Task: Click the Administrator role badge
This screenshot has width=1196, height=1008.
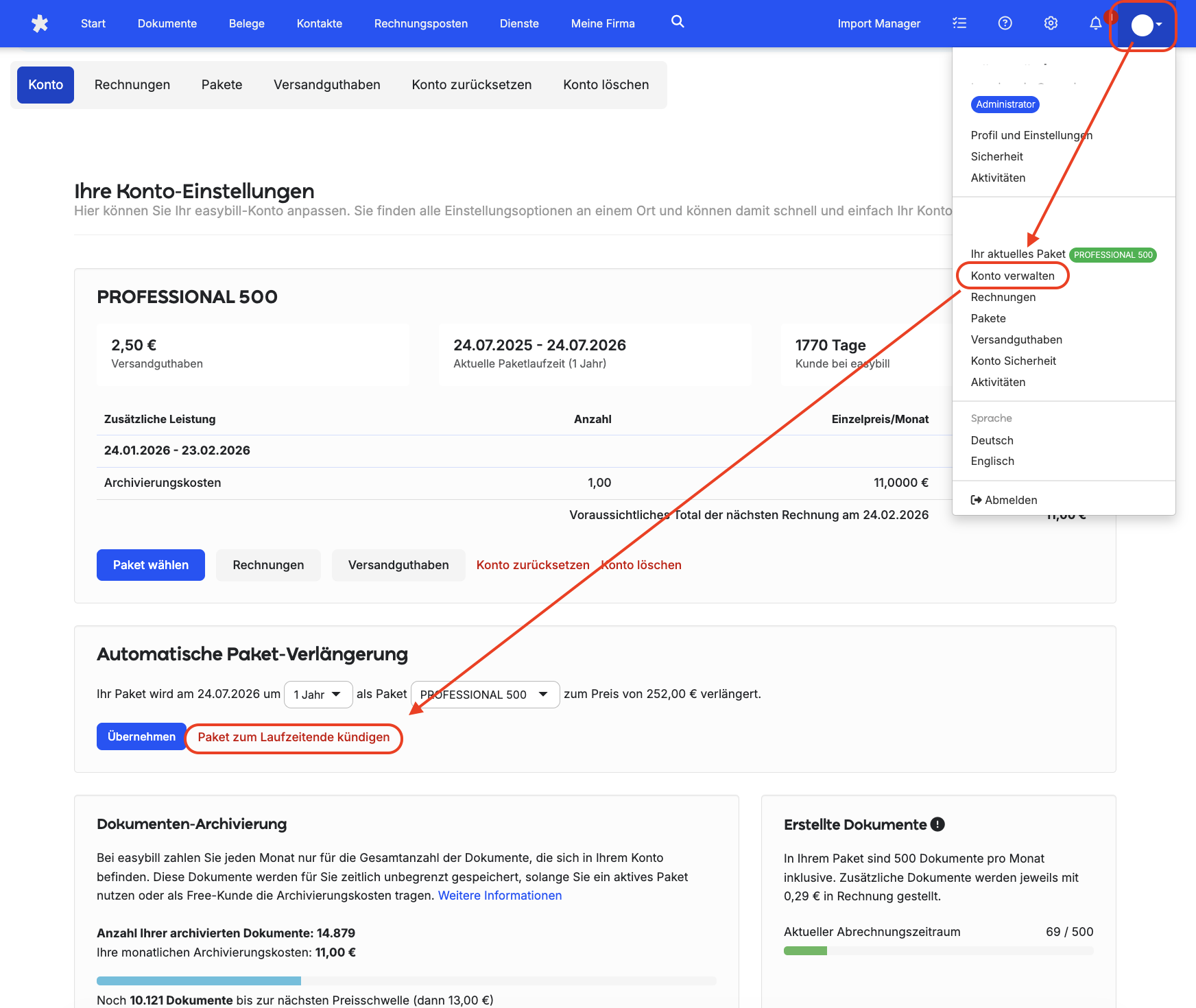Action: coord(1005,104)
